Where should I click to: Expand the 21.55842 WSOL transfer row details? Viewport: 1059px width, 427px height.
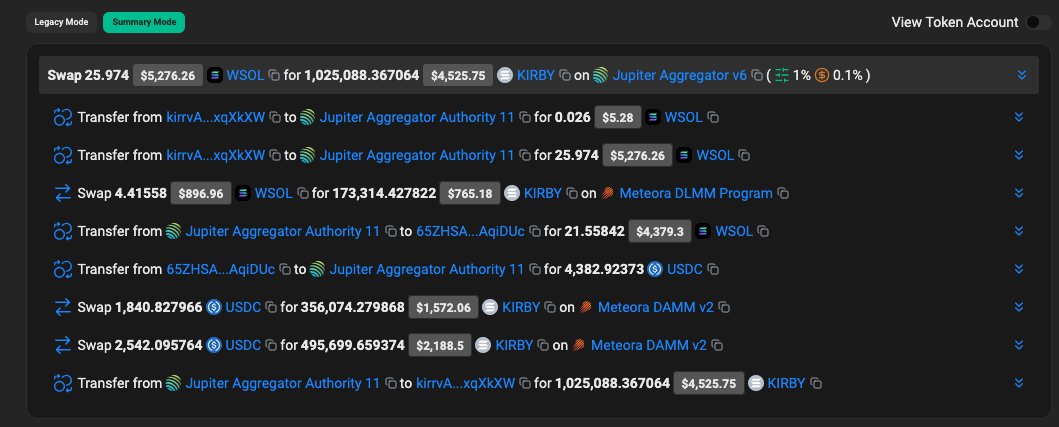pyautogui.click(x=1019, y=231)
